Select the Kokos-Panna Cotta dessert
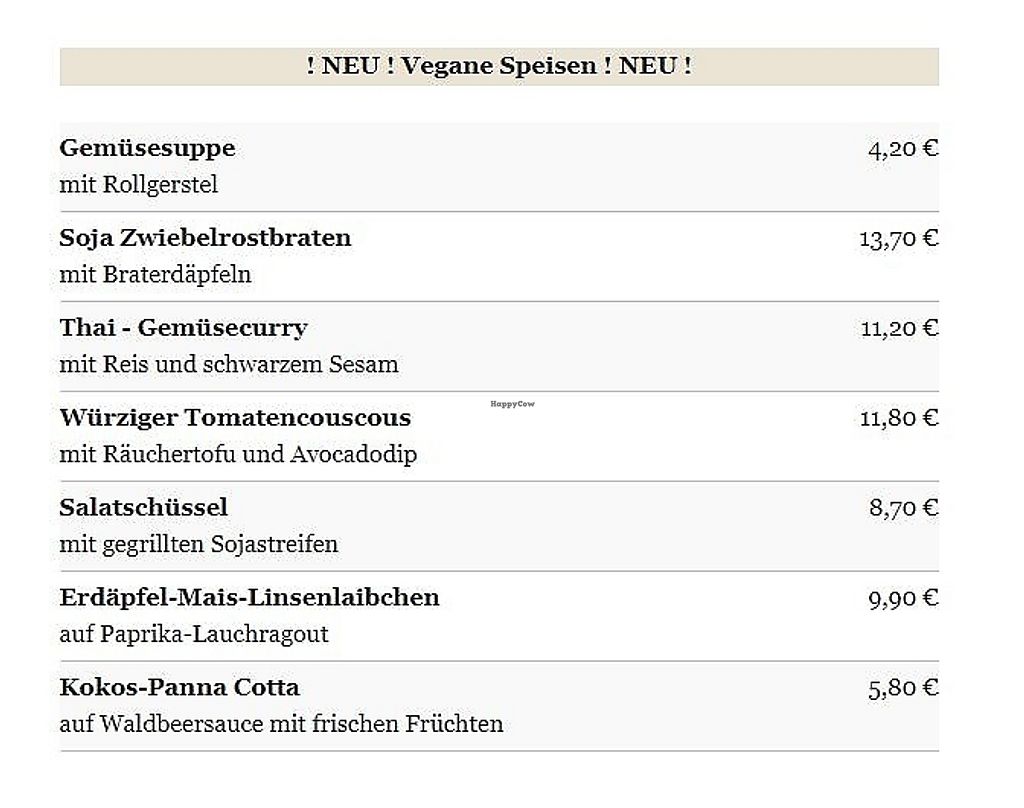This screenshot has width=1024, height=808. [x=179, y=688]
